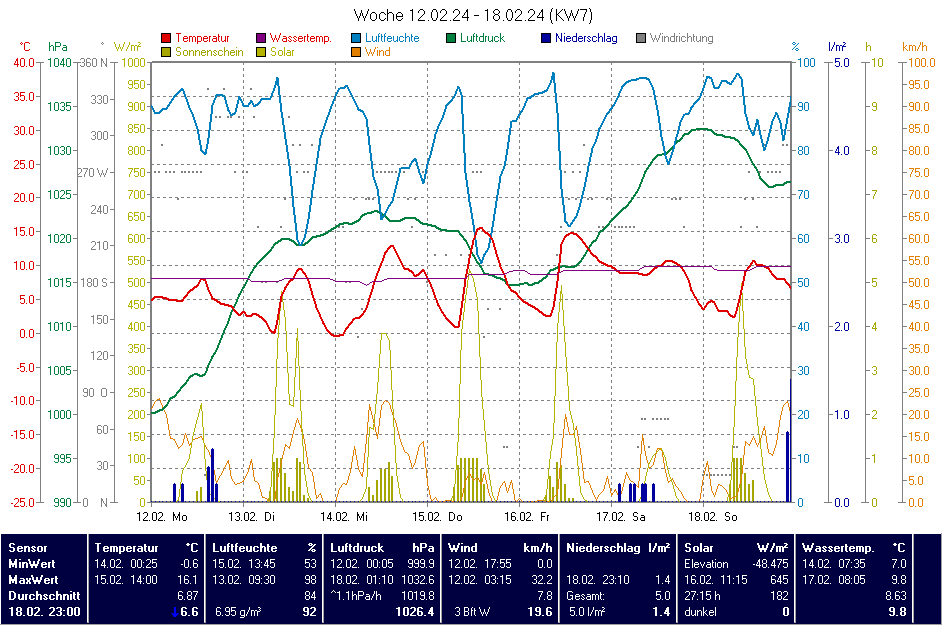Select the current pressure value '1026.4'
950x625 pixels.
(x=415, y=612)
